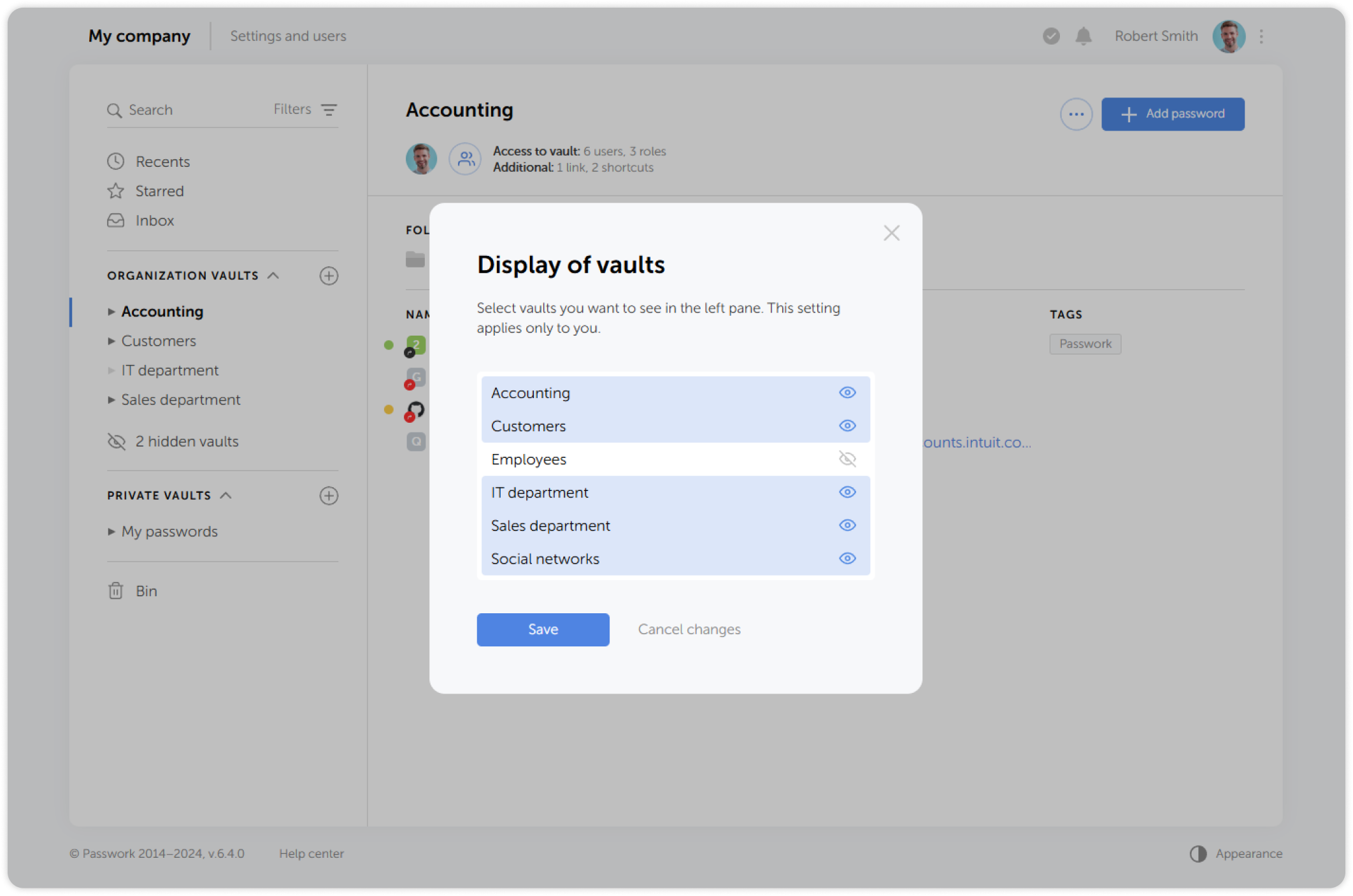Screen dimensions: 1353x896
Task: Collapse the Organization Vaults section
Action: tap(274, 275)
